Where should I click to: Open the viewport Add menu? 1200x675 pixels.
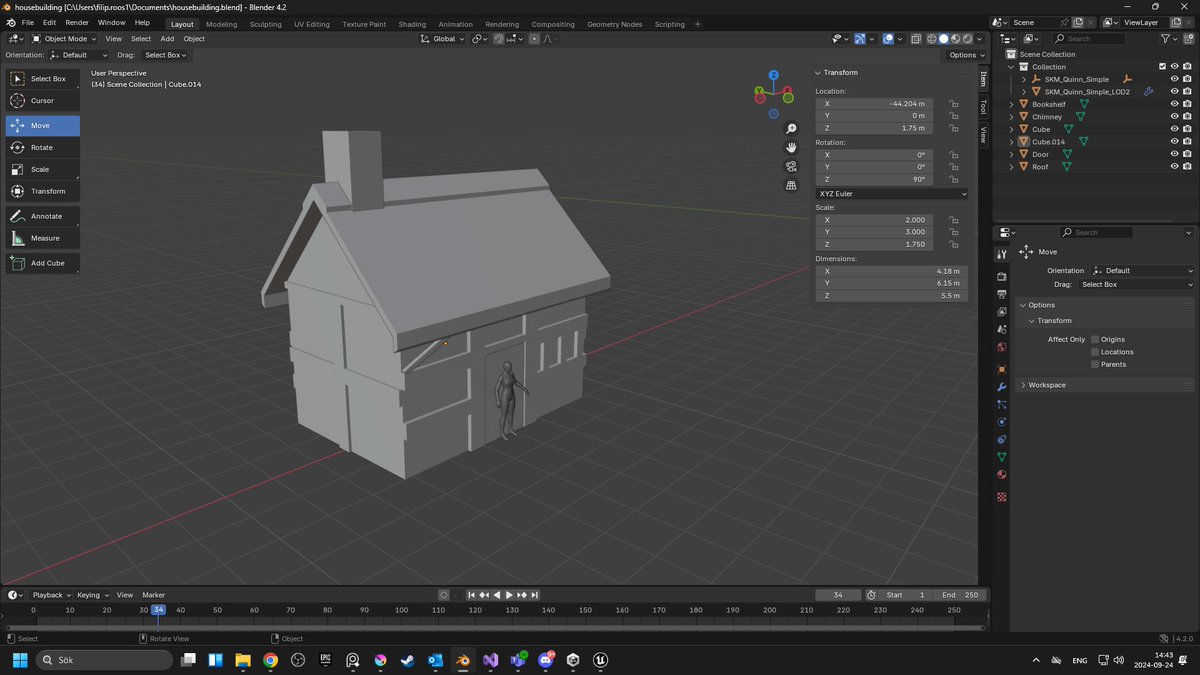tap(167, 39)
